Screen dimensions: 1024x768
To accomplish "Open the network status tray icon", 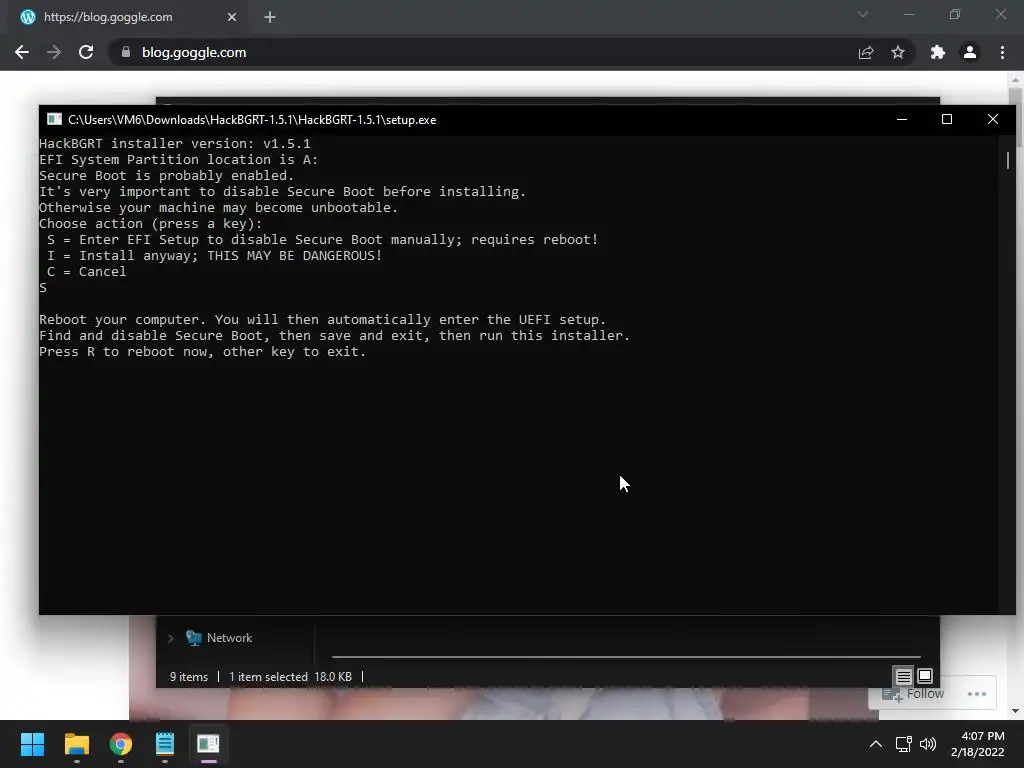I will click(x=903, y=744).
